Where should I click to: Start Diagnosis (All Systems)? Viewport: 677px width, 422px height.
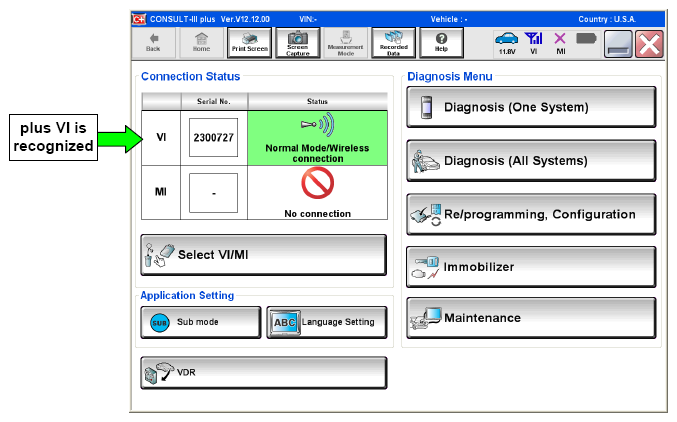(530, 160)
